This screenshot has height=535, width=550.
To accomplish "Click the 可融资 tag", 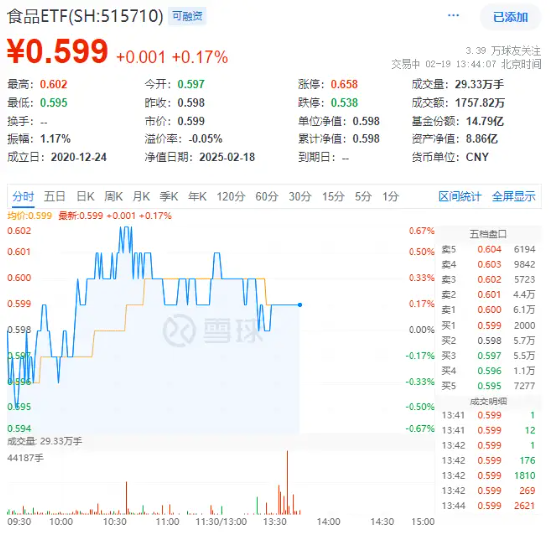I will click(187, 16).
